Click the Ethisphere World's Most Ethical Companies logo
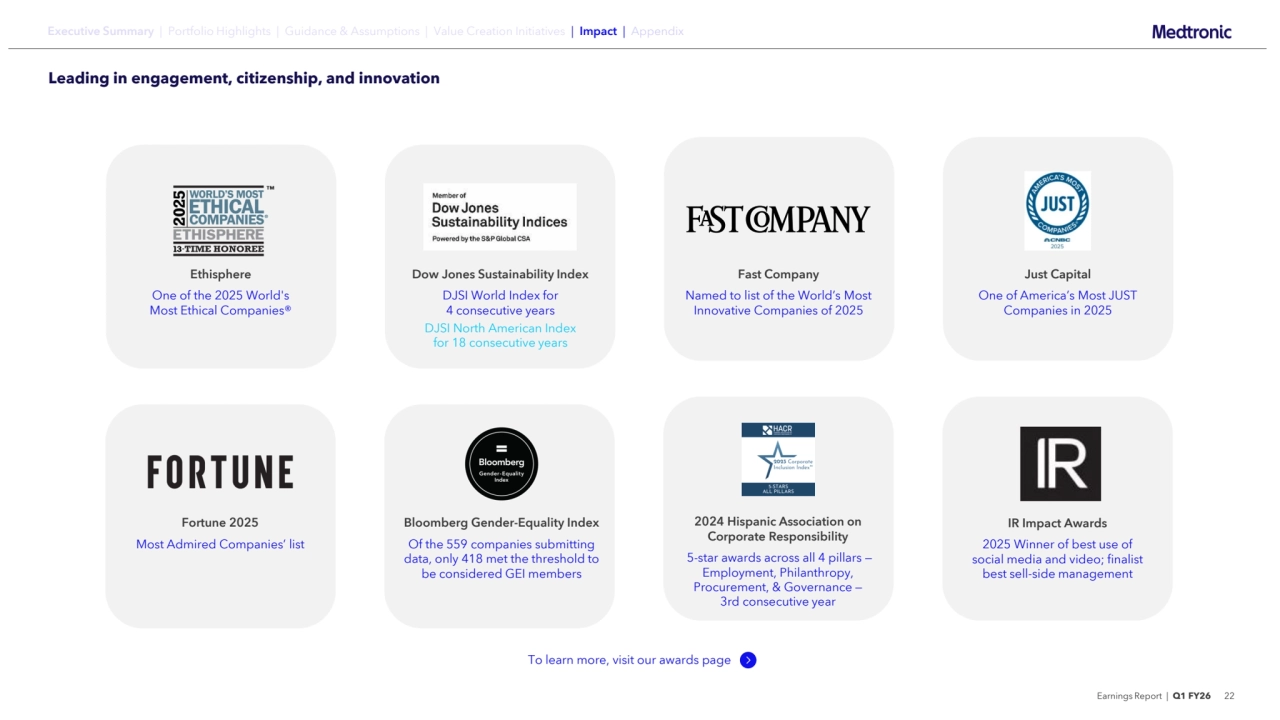The width and height of the screenshot is (1280, 720). 220,220
